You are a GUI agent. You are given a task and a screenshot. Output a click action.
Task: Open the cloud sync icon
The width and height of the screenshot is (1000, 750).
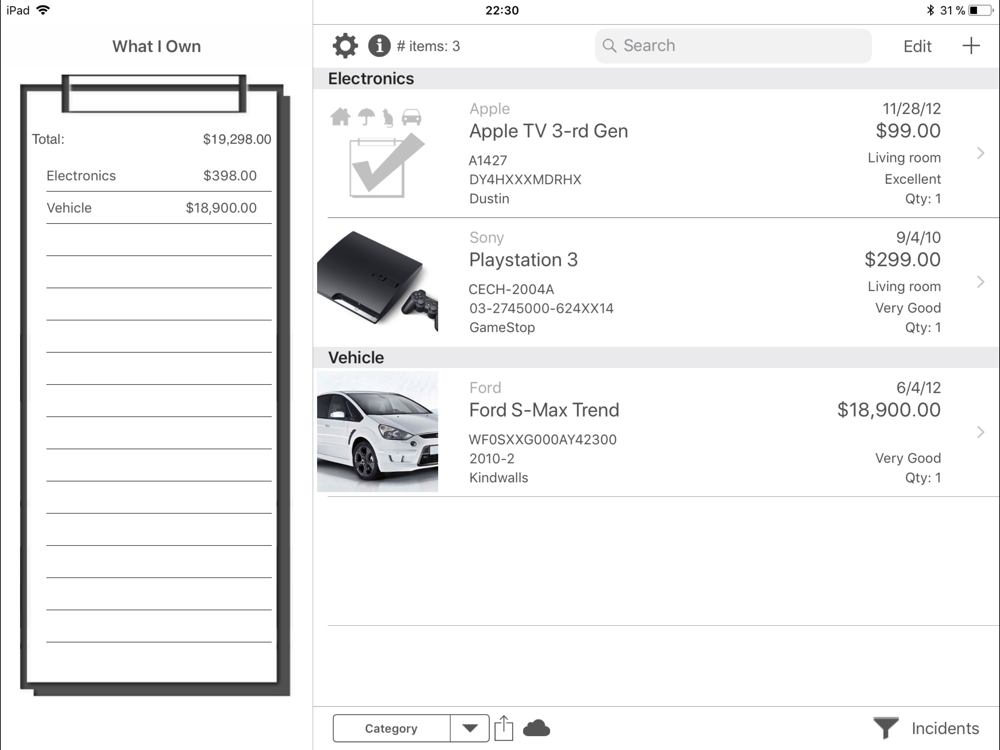(536, 728)
